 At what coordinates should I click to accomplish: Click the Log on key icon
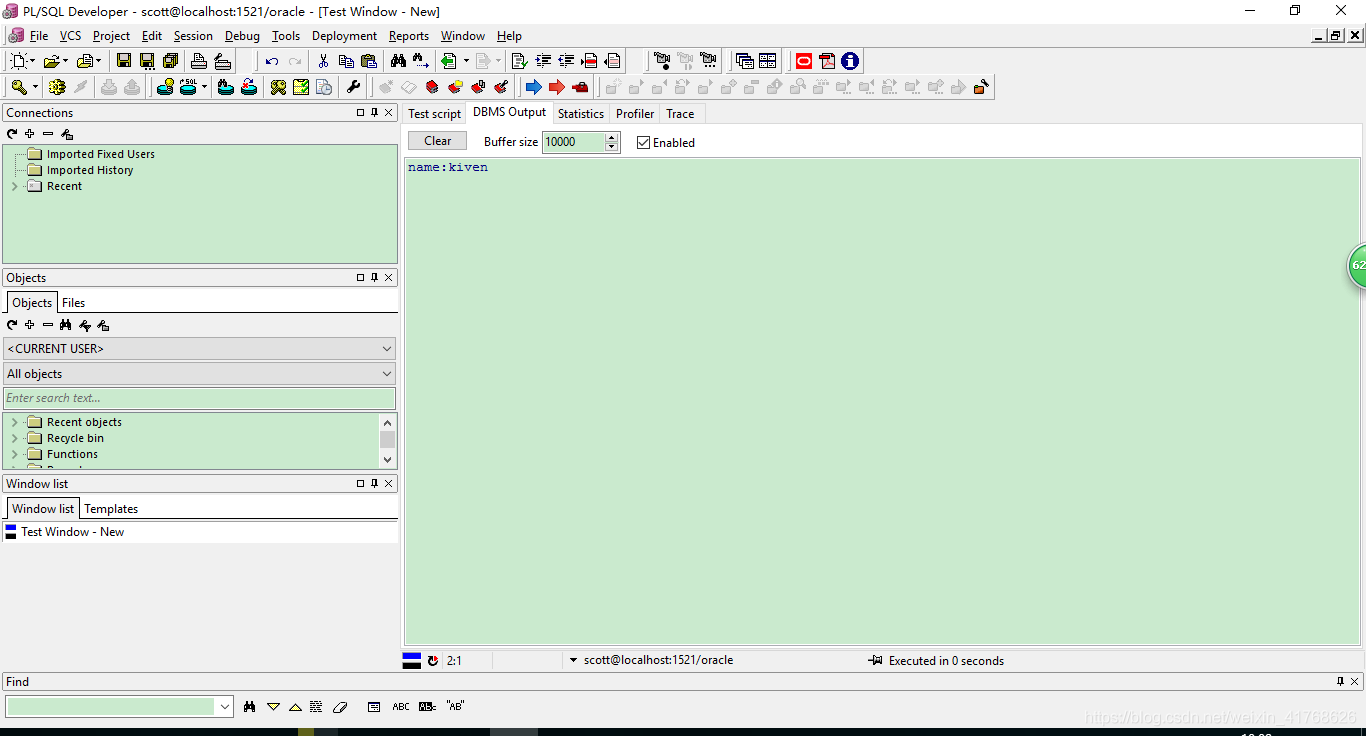coord(18,87)
